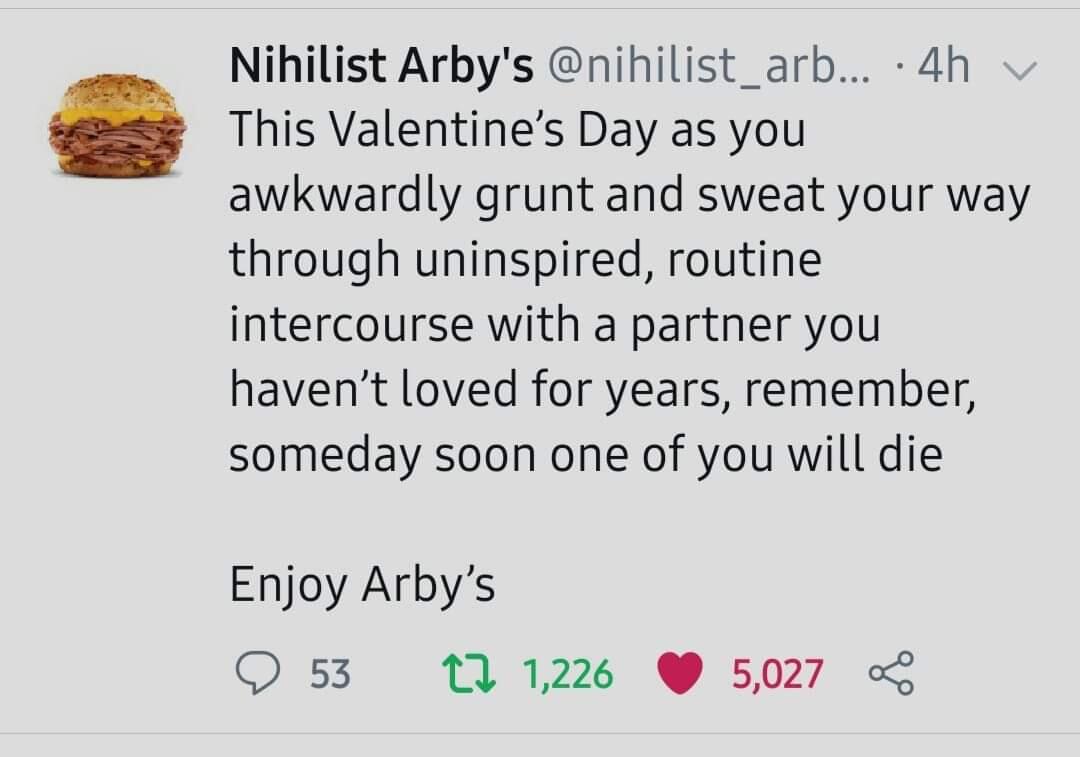1080x757 pixels.
Task: Click the 4h timestamp
Action: (944, 65)
